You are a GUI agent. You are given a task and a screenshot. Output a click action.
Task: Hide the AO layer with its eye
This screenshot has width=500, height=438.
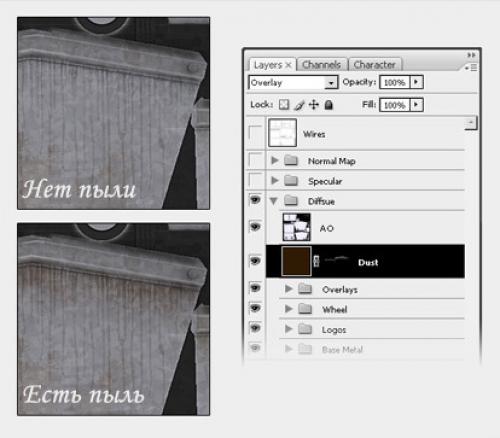click(x=255, y=227)
